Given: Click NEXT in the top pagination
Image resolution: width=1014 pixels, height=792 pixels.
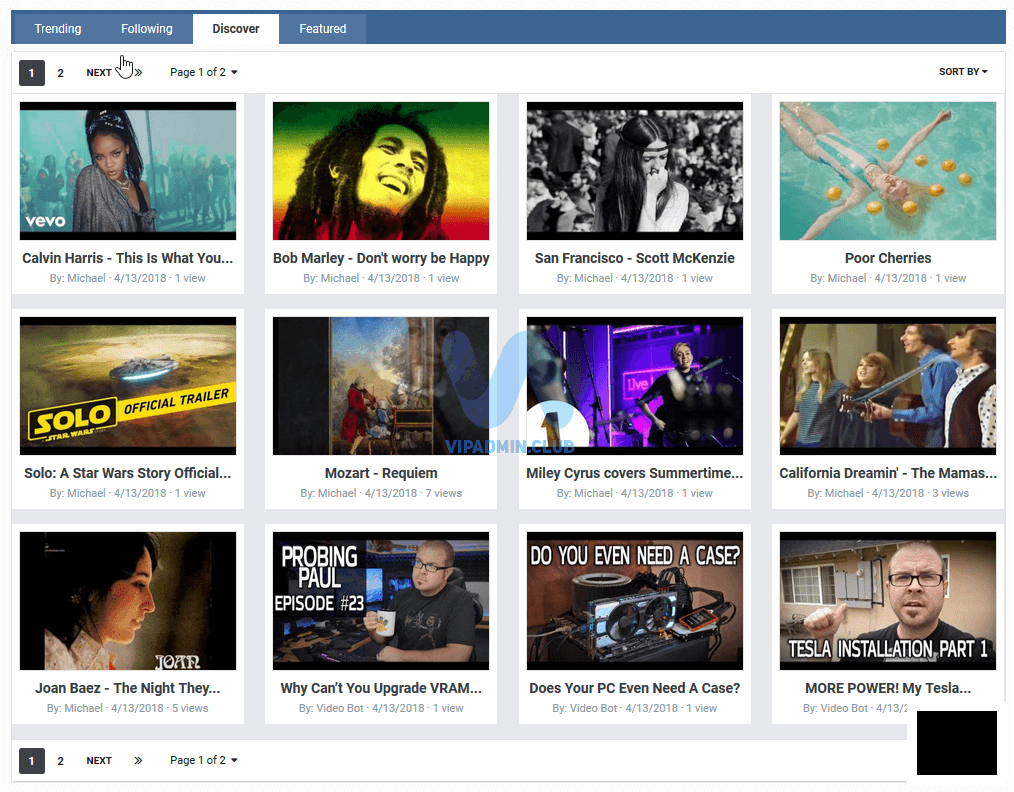Looking at the screenshot, I should [x=99, y=72].
